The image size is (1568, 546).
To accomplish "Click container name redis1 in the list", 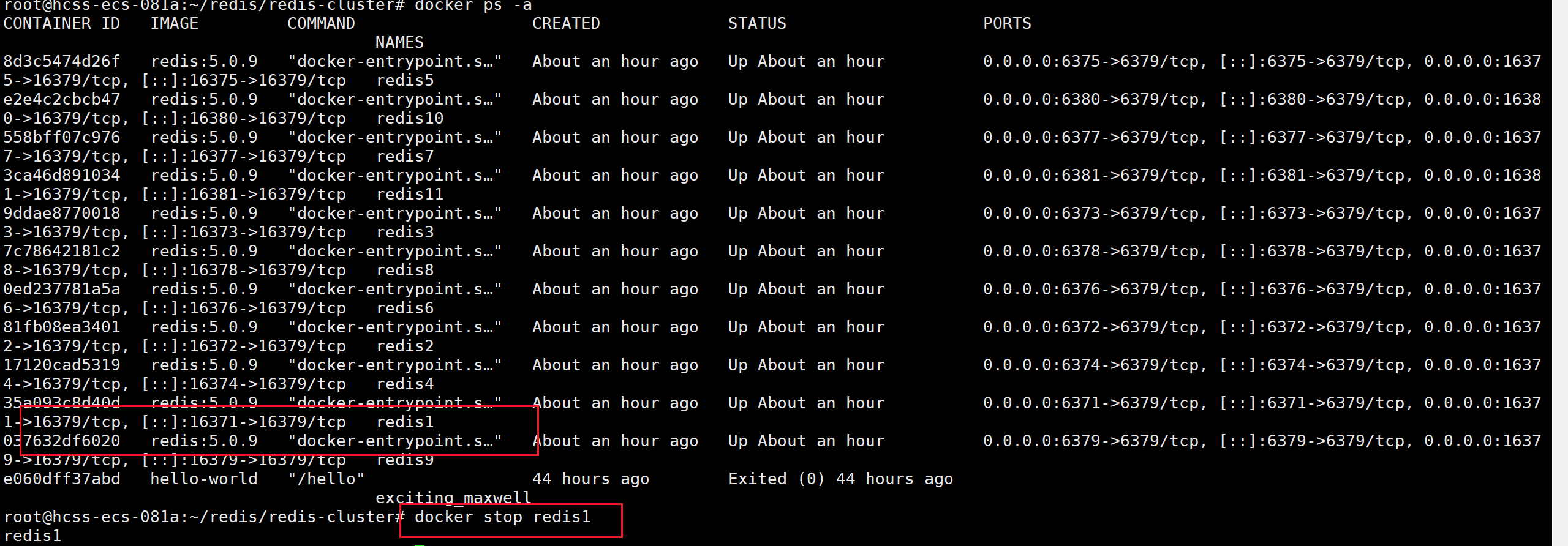I will [x=405, y=422].
